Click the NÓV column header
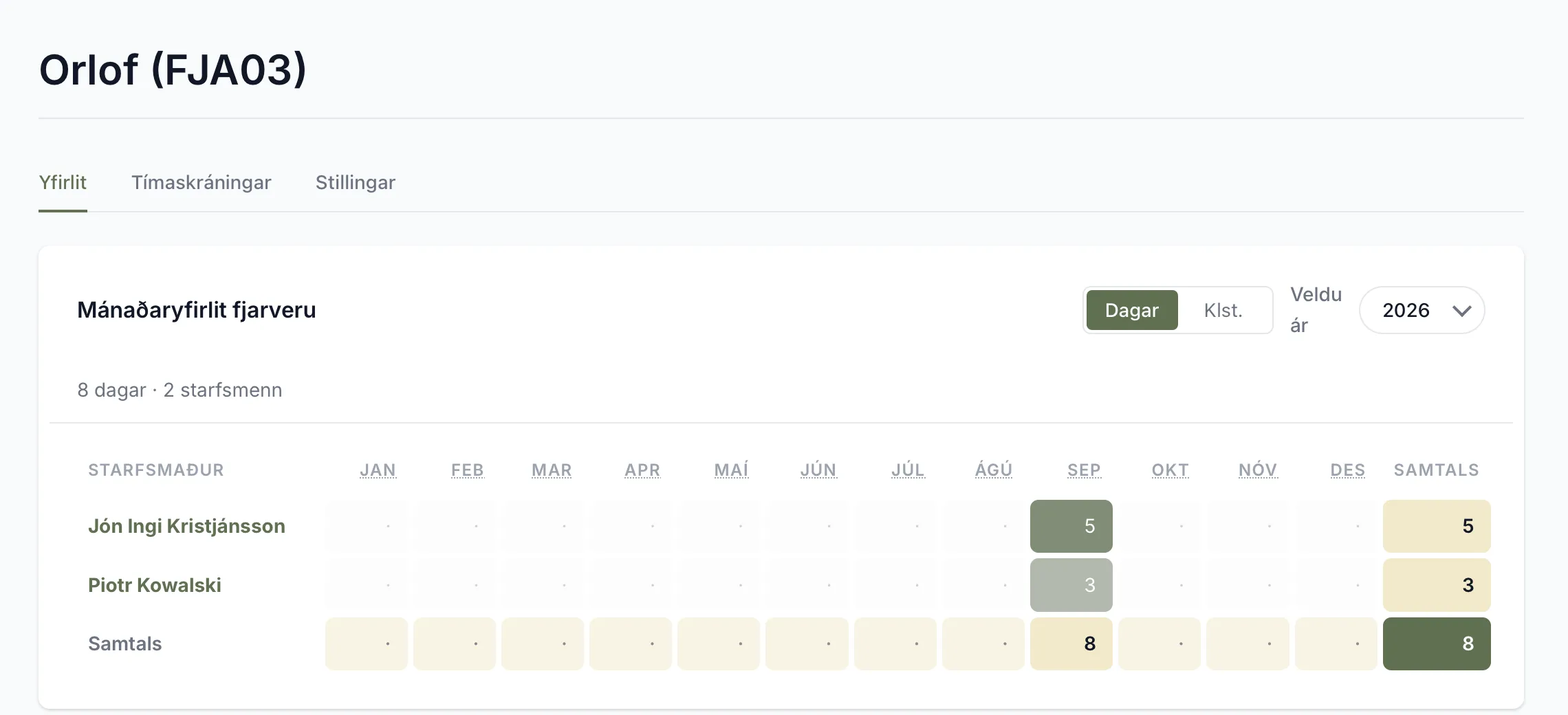Screen dimensions: 1568x715 [1258, 470]
